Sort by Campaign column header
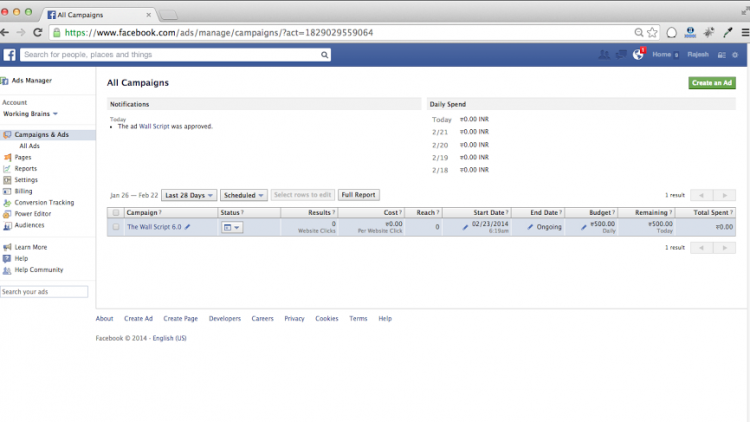 point(142,212)
